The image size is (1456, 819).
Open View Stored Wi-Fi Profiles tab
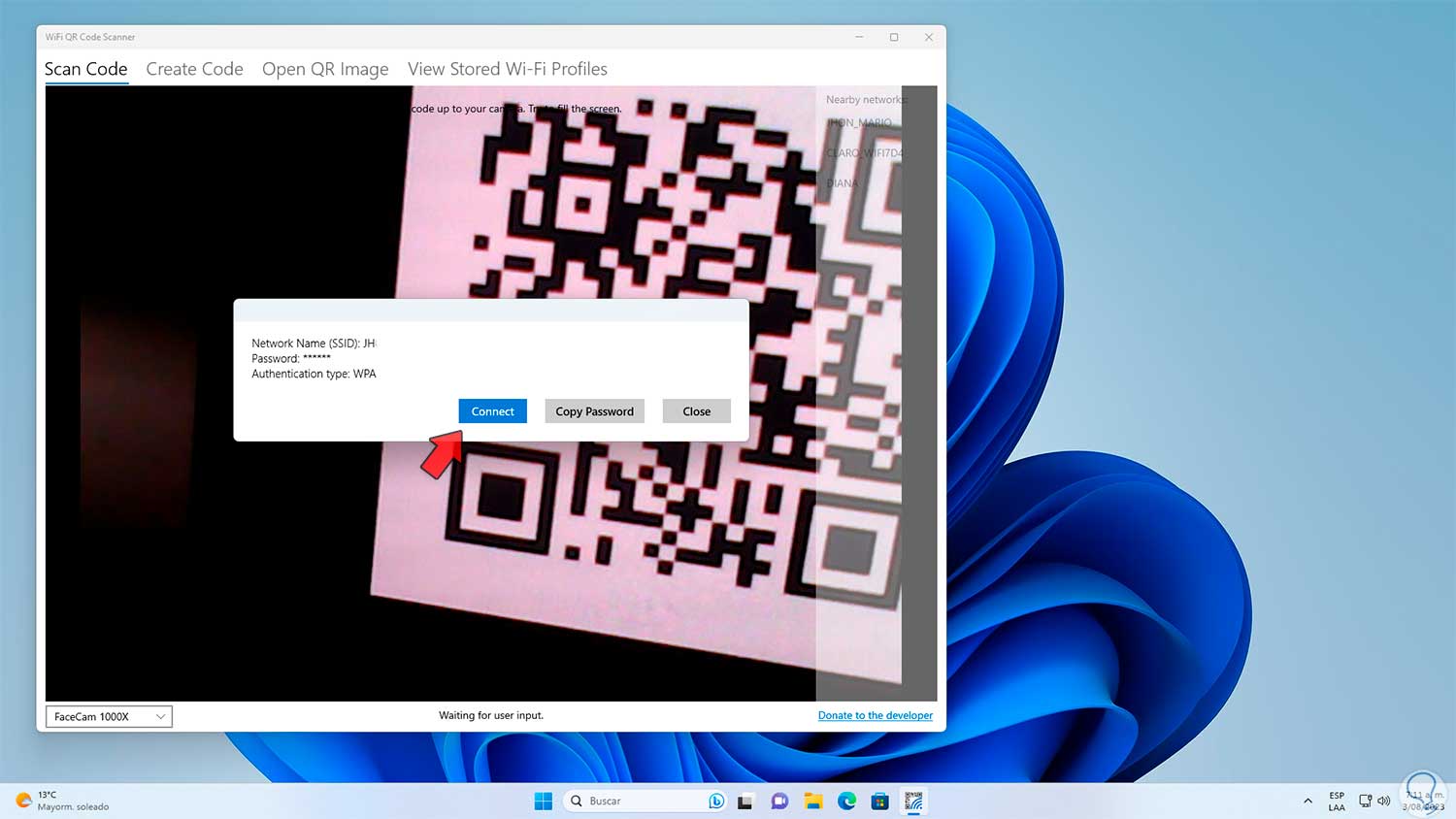point(508,69)
